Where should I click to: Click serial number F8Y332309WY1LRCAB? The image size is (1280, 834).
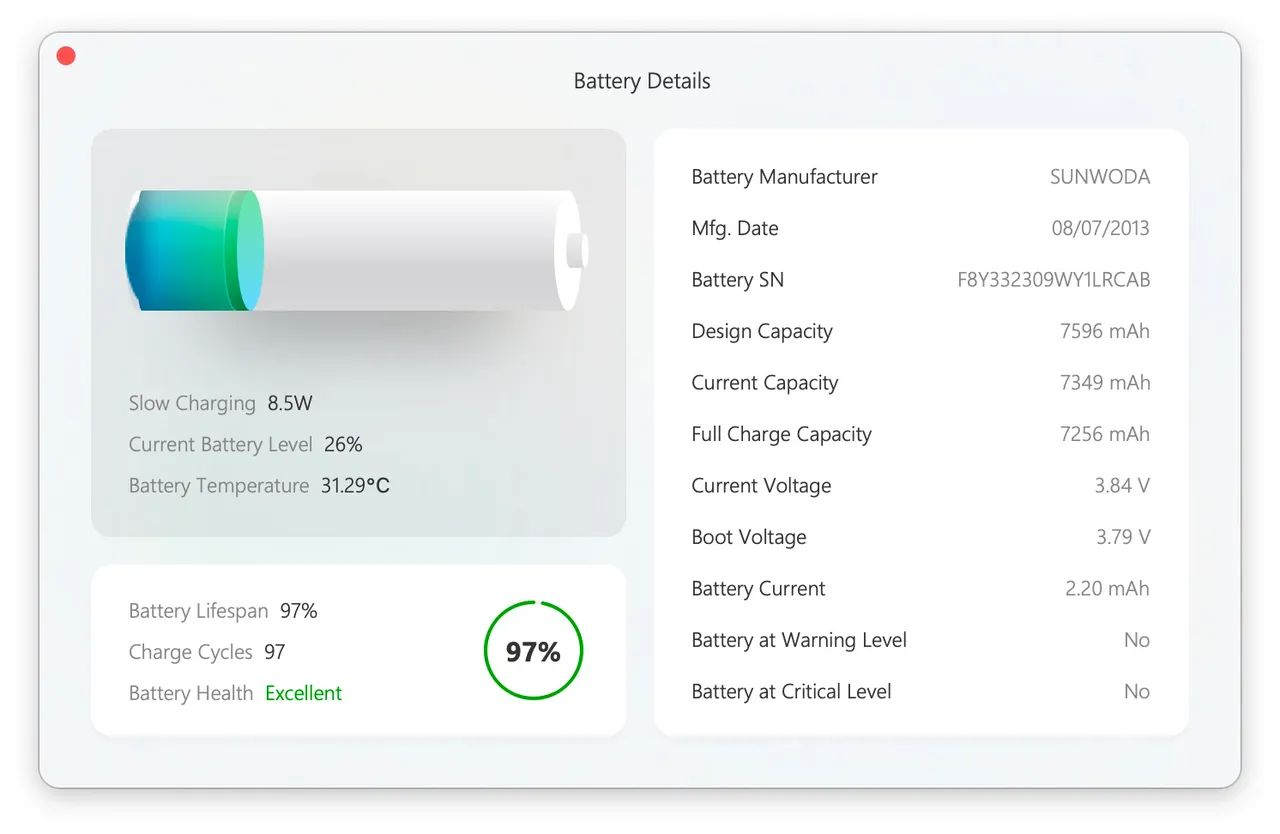1054,280
